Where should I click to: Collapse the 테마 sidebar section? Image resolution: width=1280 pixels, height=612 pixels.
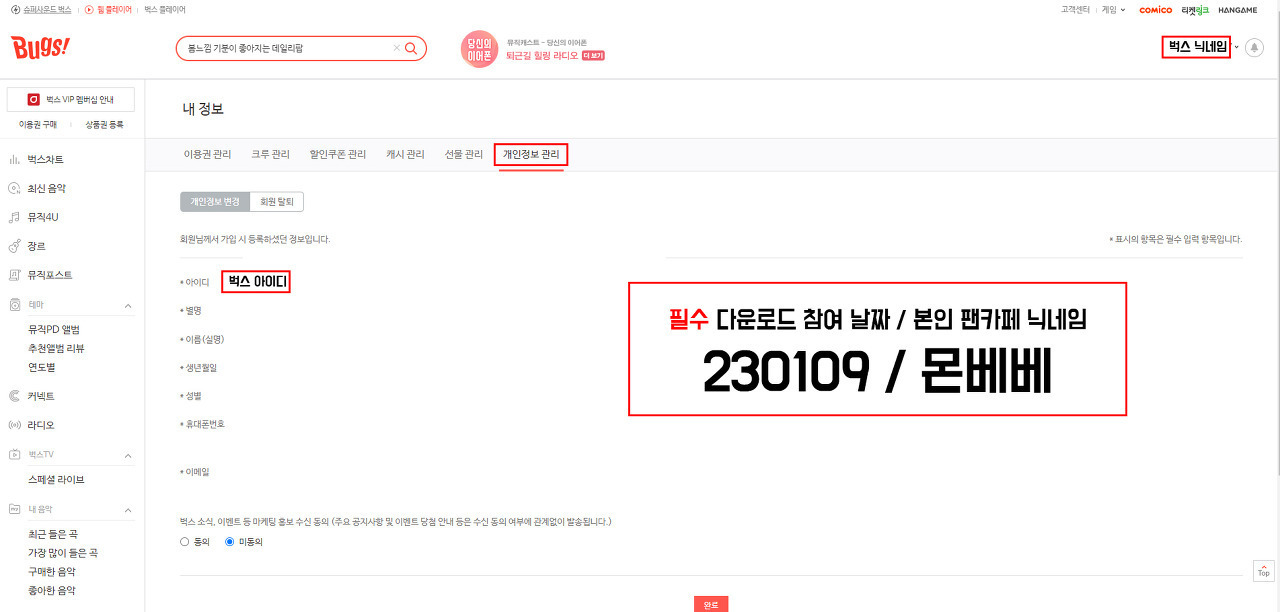pos(128,305)
